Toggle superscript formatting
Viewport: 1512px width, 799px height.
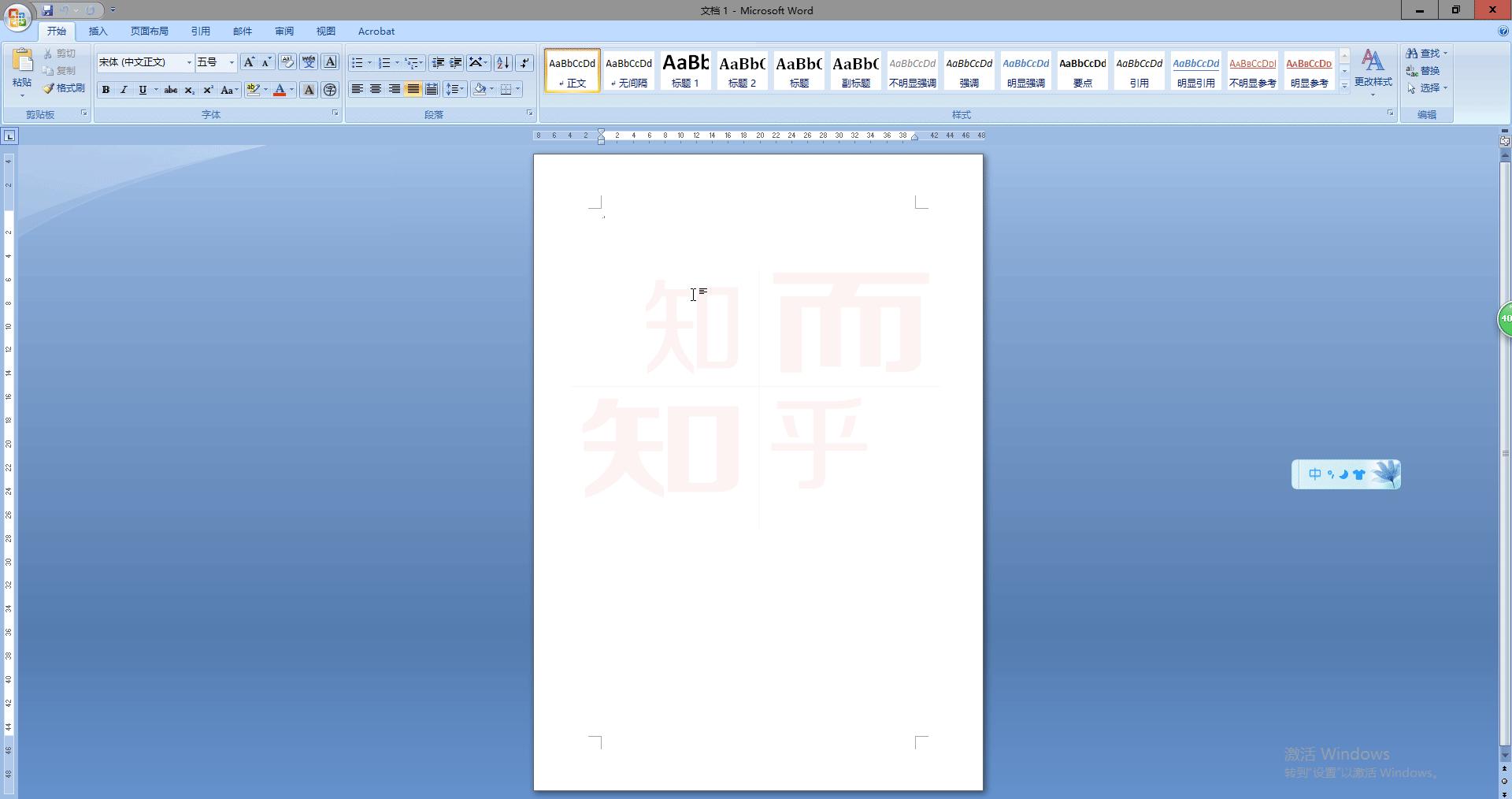206,90
